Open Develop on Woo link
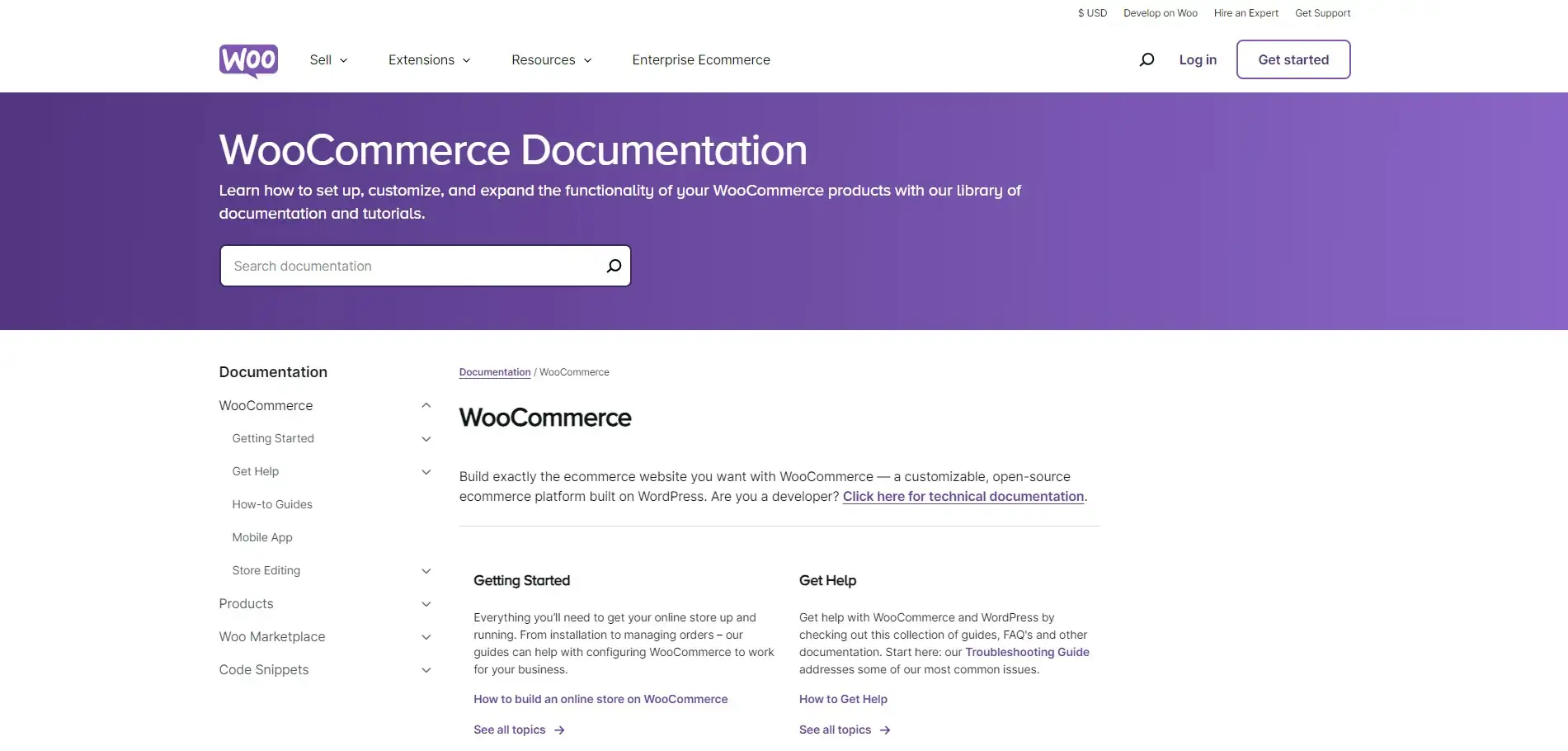1568x751 pixels. [x=1161, y=13]
